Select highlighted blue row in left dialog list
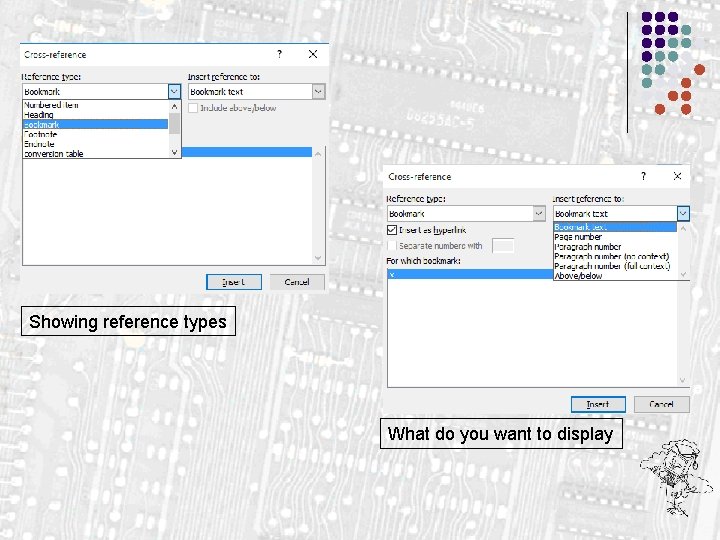Screen dimensions: 720x540 click(x=247, y=152)
